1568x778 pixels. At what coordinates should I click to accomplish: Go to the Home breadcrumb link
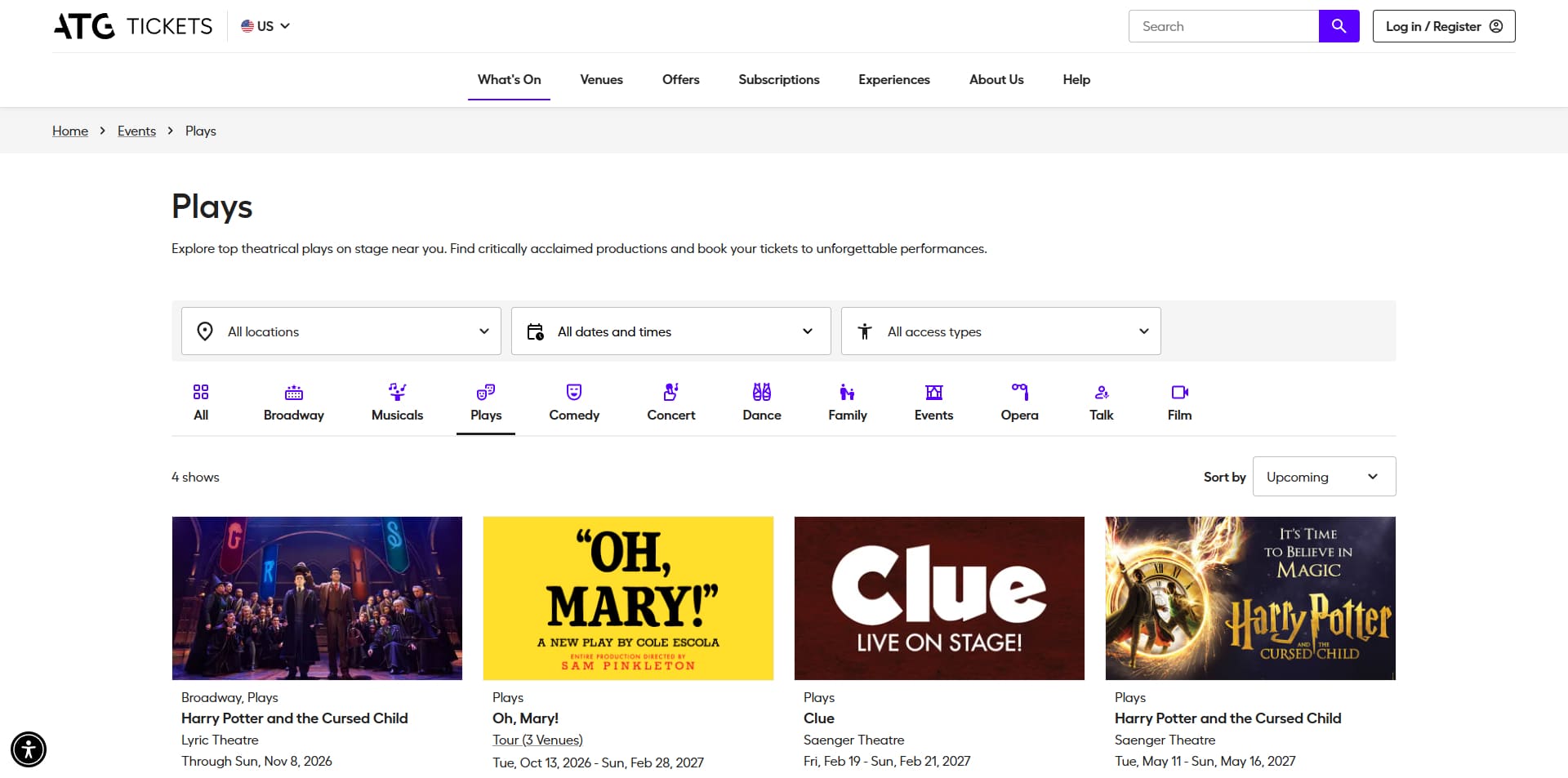click(x=70, y=131)
